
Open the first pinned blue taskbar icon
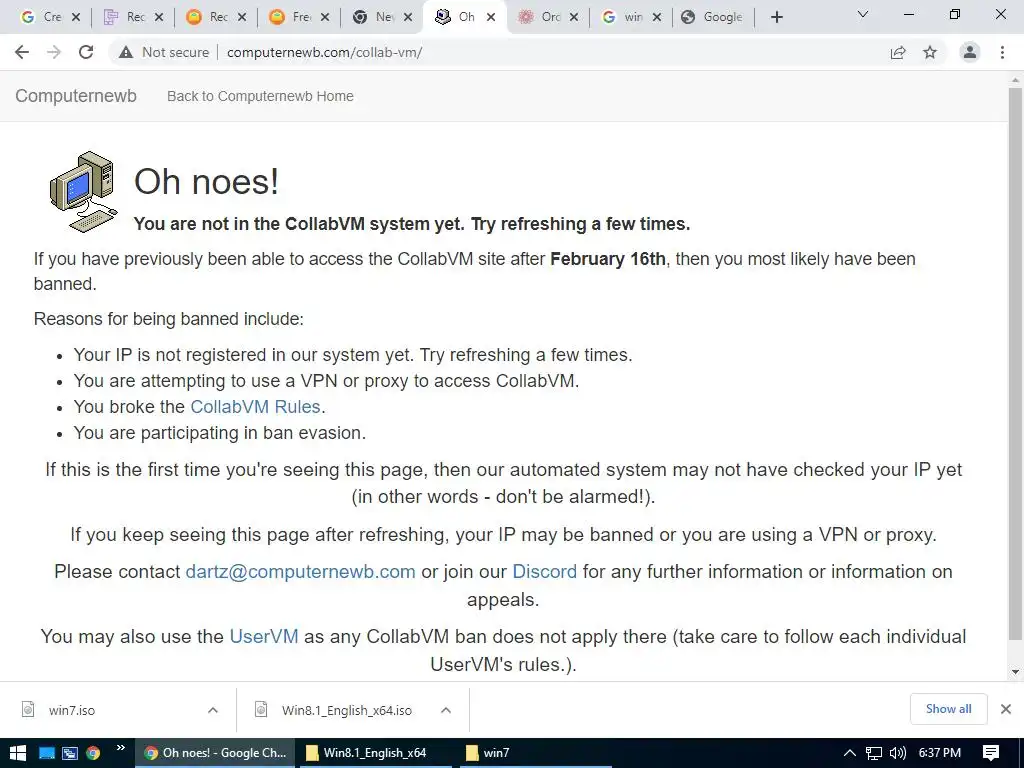point(47,753)
